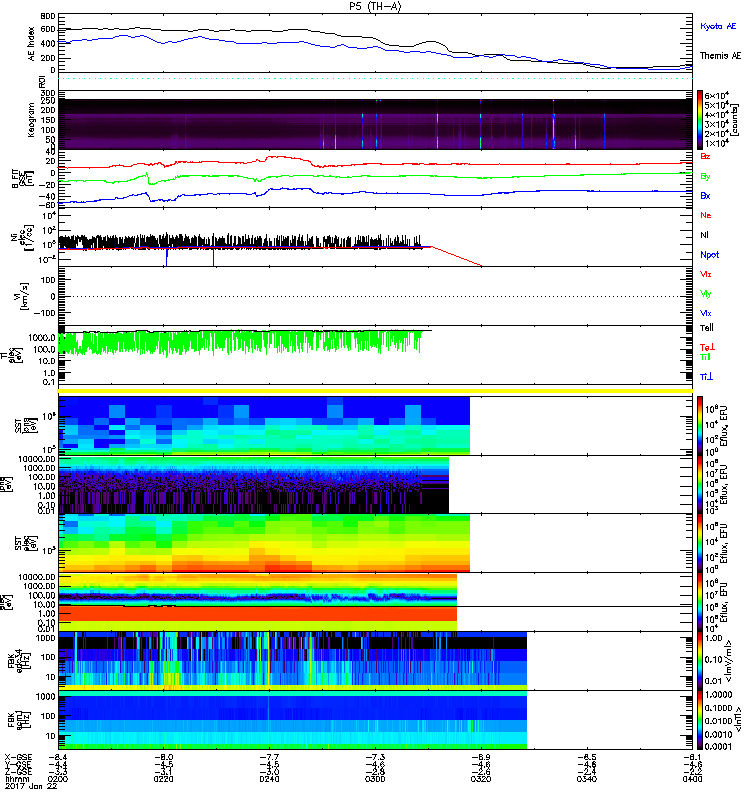Select the blue Bx legend label
The height and width of the screenshot is (800, 750).
point(705,195)
